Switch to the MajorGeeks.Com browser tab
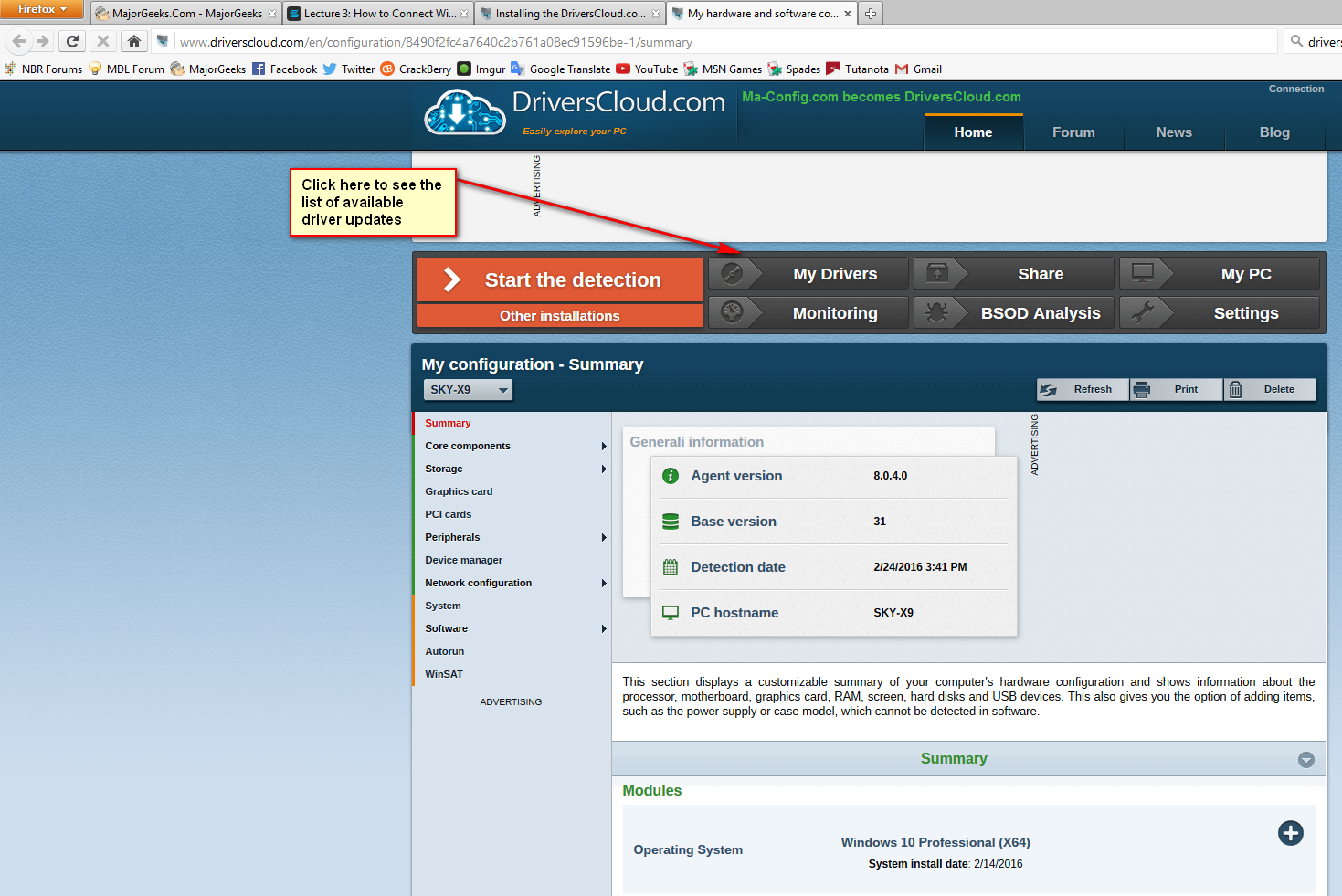Screen dimensions: 1342x896 tap(185, 14)
